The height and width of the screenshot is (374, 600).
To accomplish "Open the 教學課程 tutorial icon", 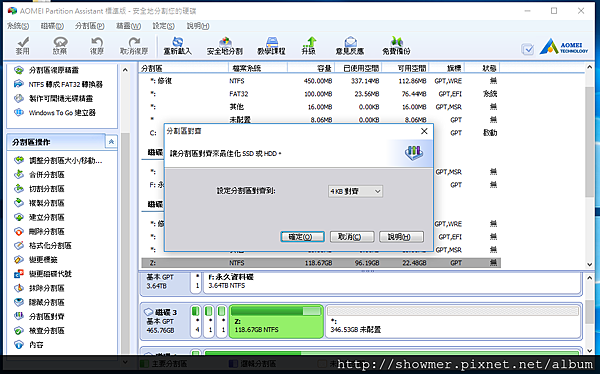I will click(x=271, y=46).
